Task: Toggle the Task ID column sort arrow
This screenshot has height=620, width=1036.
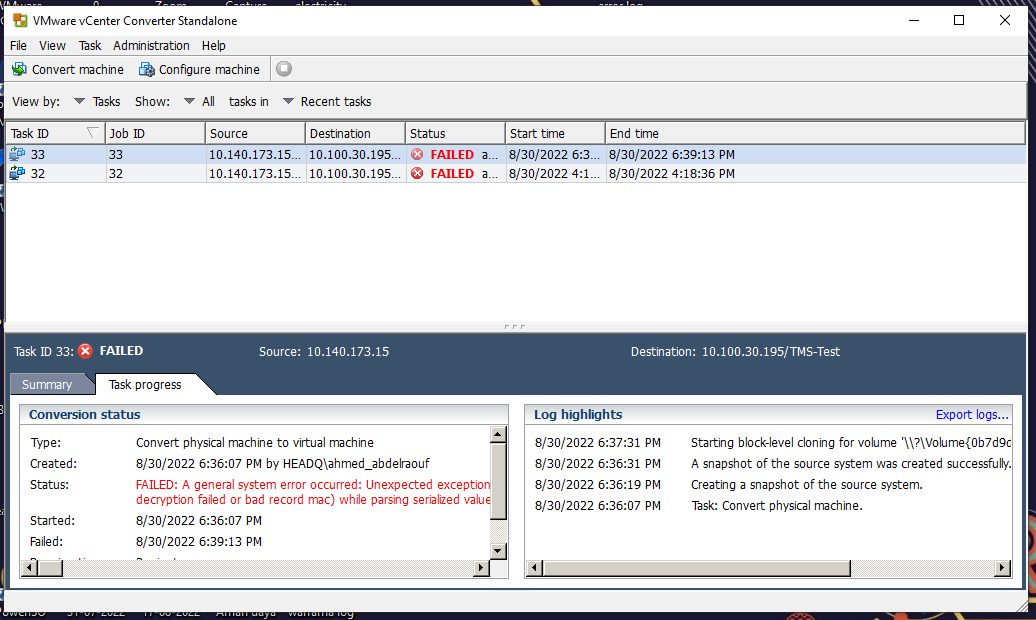Action: pos(92,133)
